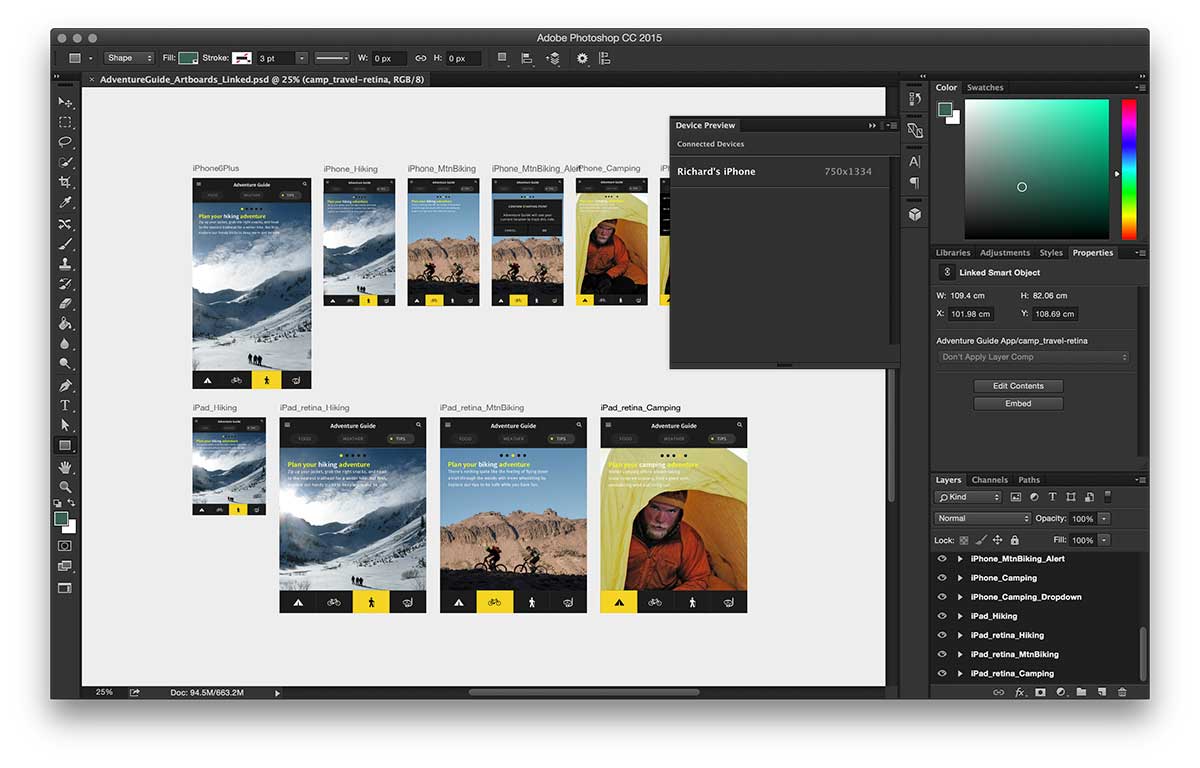The image size is (1200, 768).
Task: Select the Move tool
Action: coord(65,102)
